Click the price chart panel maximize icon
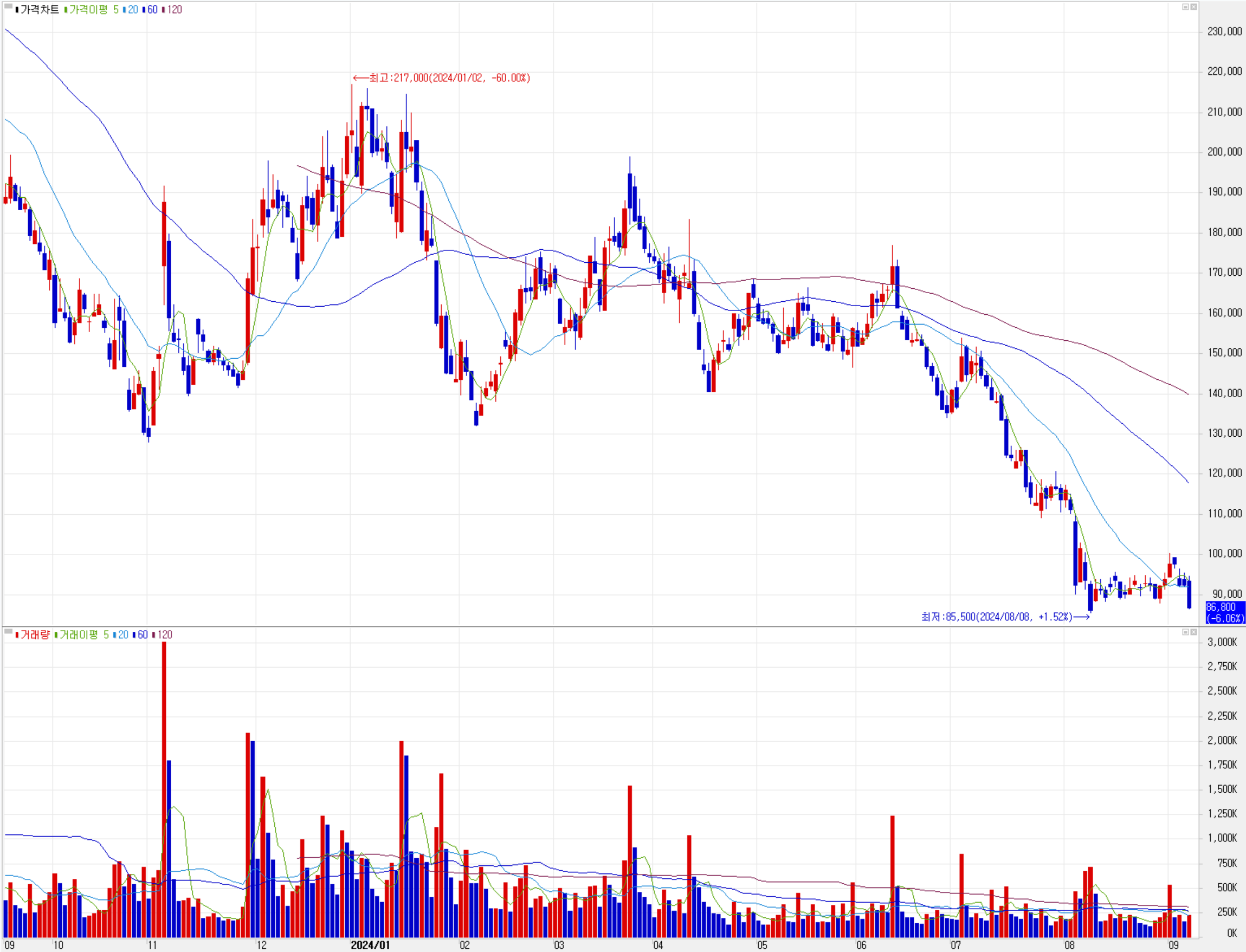The width and height of the screenshot is (1246, 952). (x=1185, y=7)
